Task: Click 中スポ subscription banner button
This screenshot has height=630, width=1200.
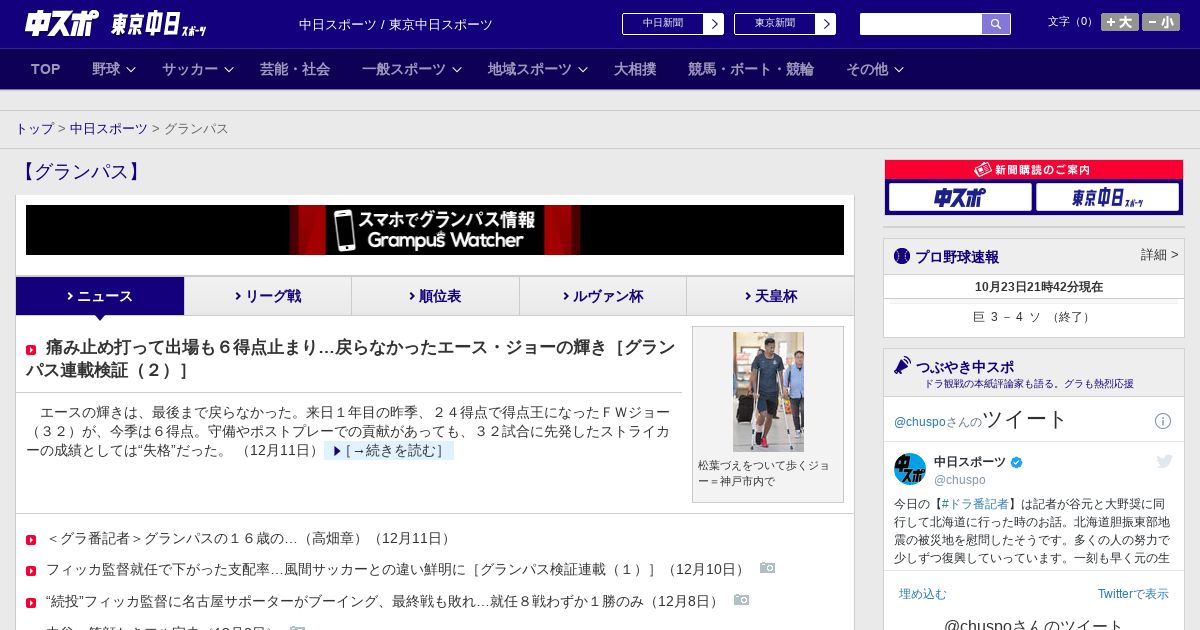Action: [960, 197]
